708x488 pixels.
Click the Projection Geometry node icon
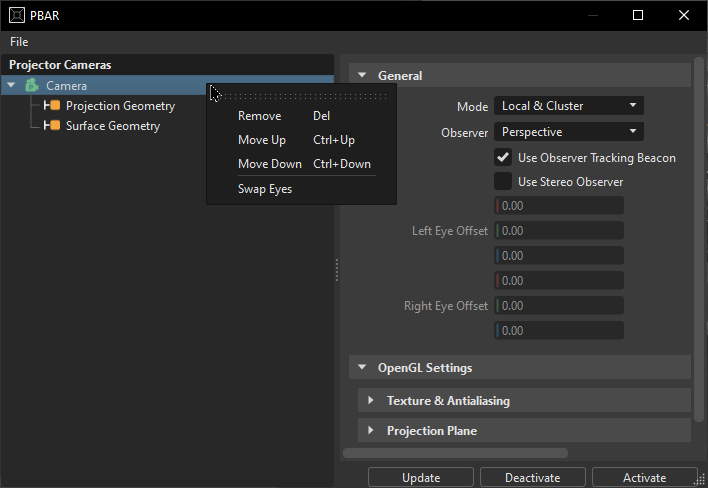(x=52, y=106)
